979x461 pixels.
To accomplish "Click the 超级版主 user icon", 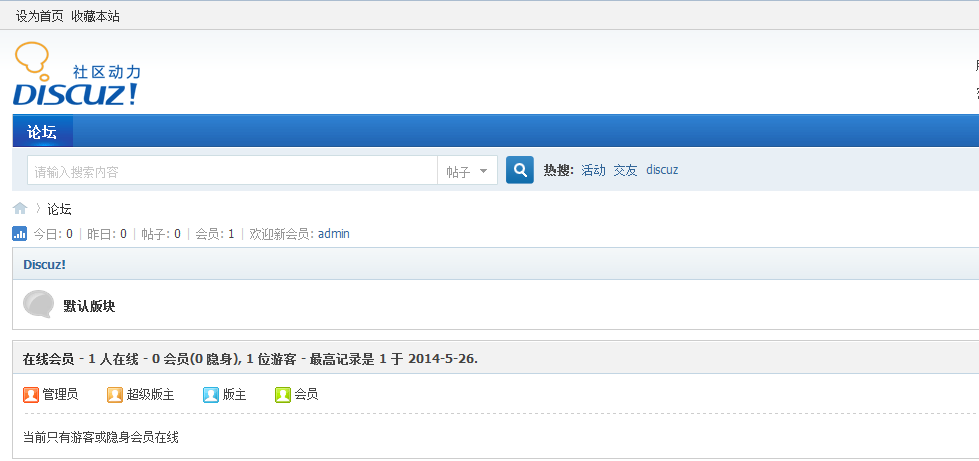I will point(115,395).
